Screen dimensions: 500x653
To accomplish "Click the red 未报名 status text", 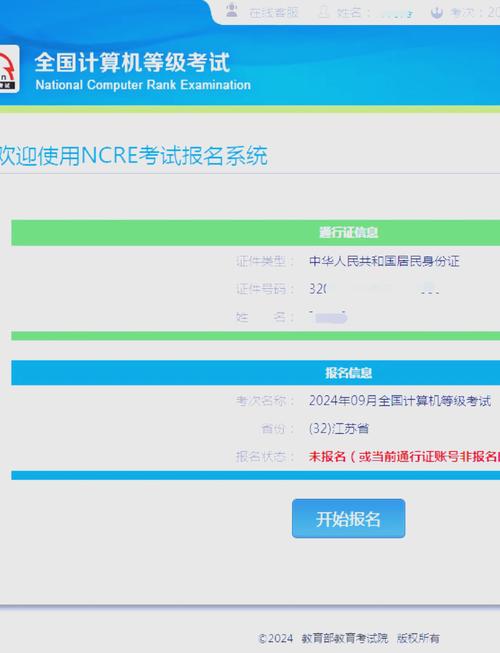I will (404, 456).
